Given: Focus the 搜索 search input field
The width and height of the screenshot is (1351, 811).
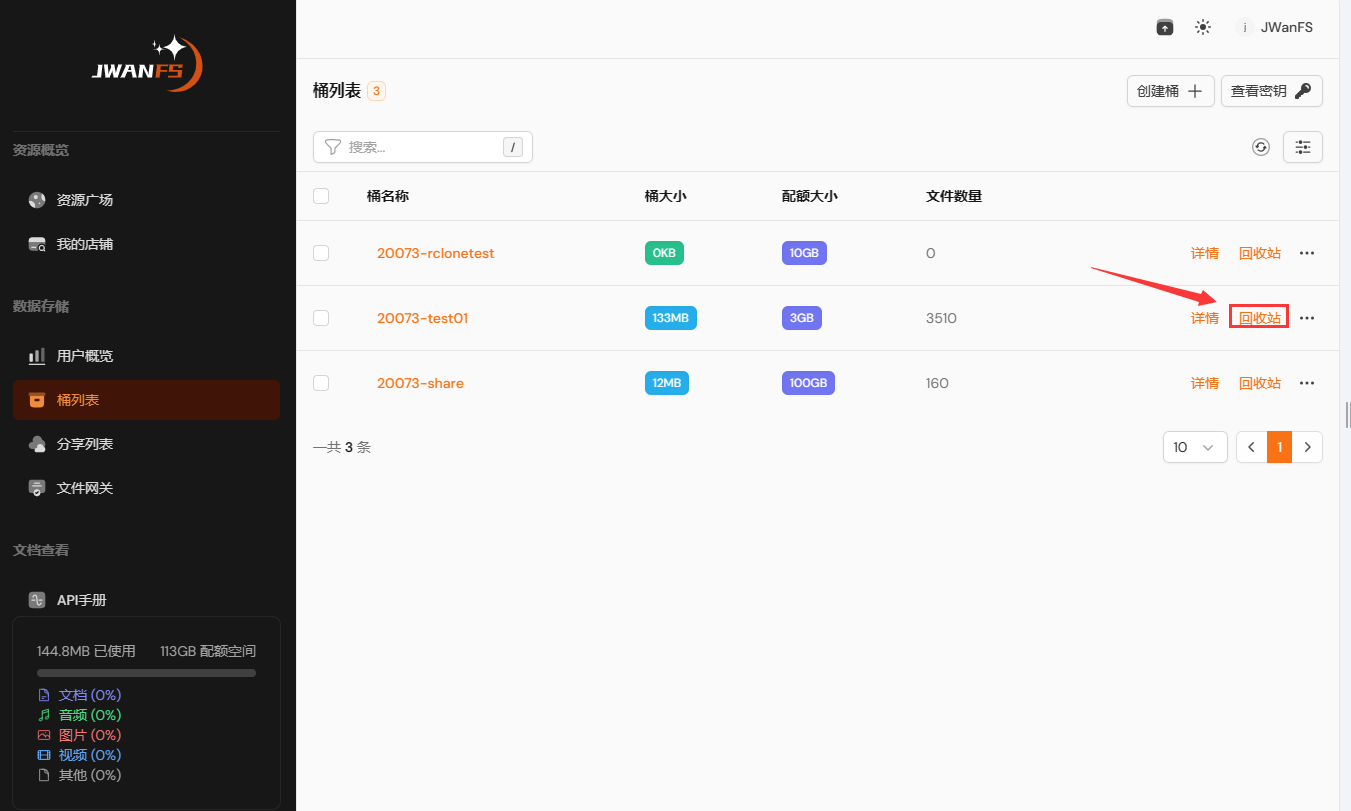Looking at the screenshot, I should tap(423, 147).
